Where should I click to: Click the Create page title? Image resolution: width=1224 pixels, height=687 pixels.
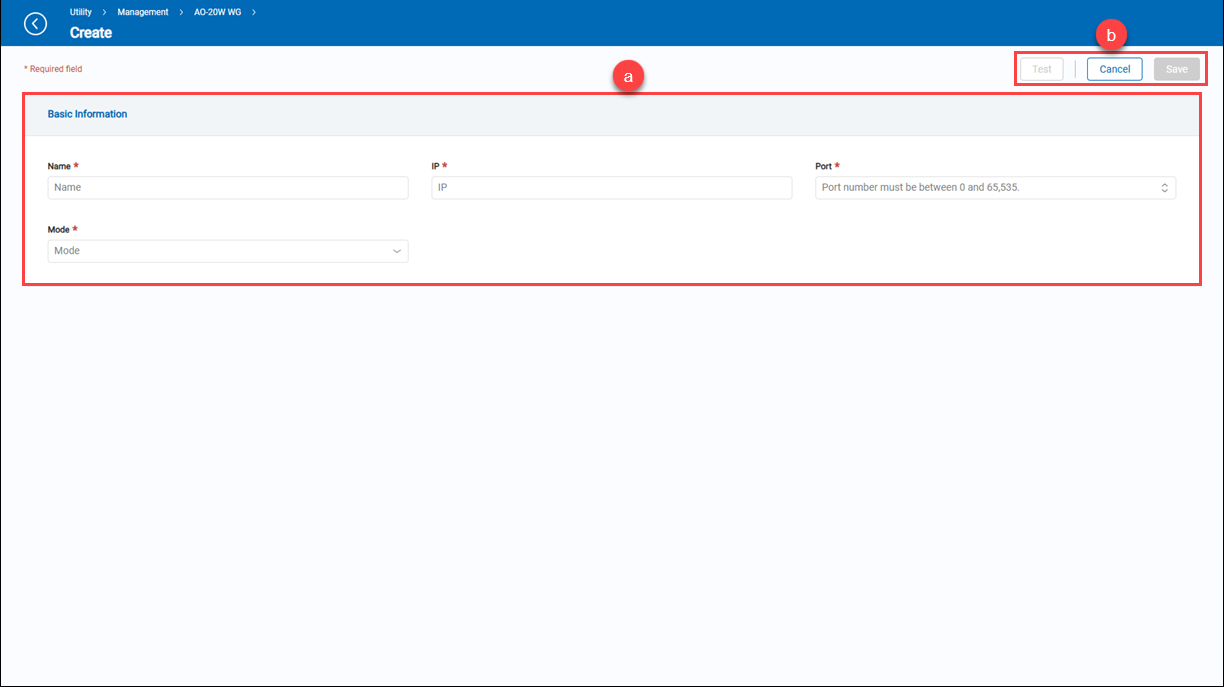[x=91, y=33]
